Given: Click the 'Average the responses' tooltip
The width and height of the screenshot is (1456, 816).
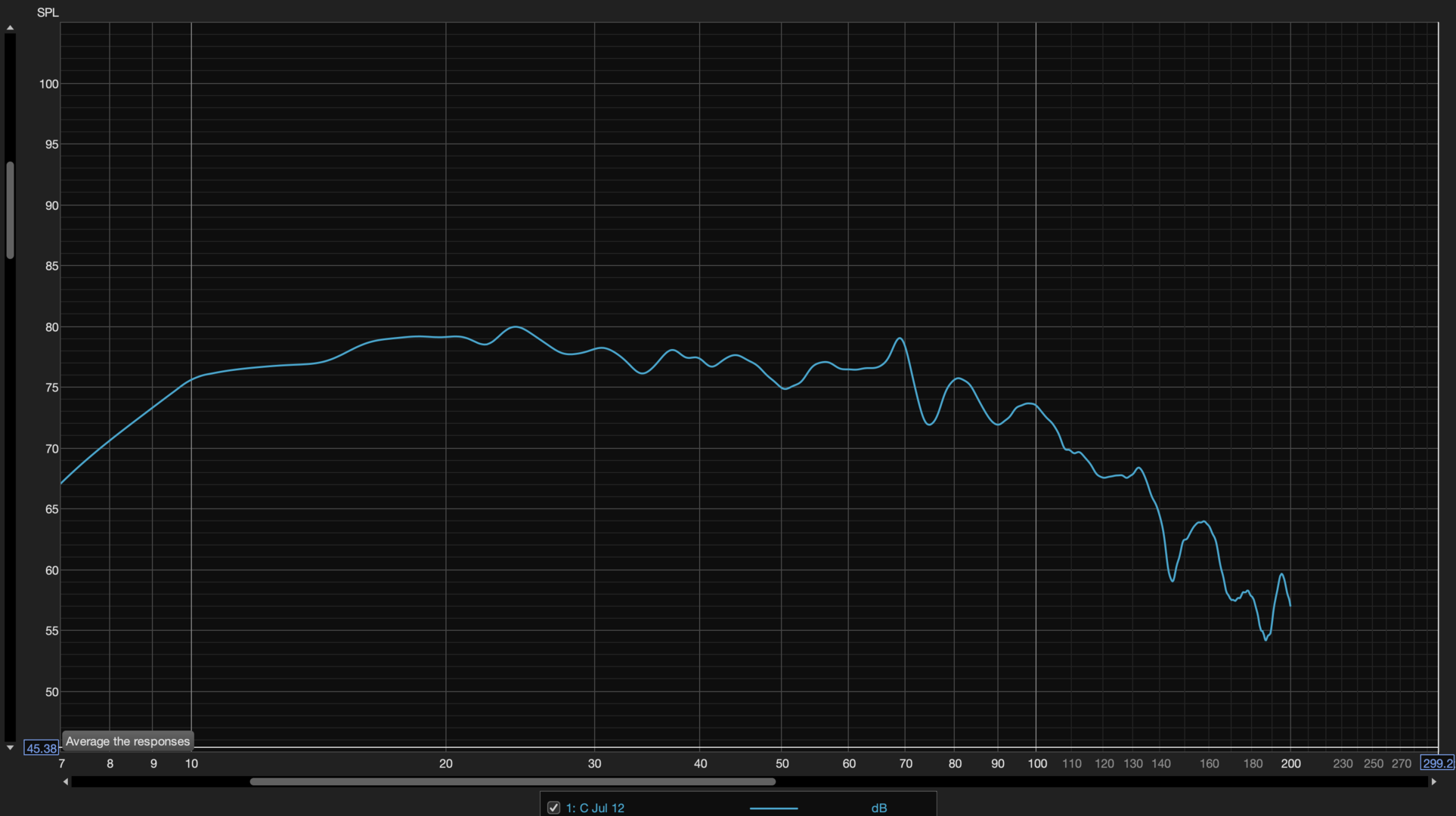Looking at the screenshot, I should pos(128,741).
